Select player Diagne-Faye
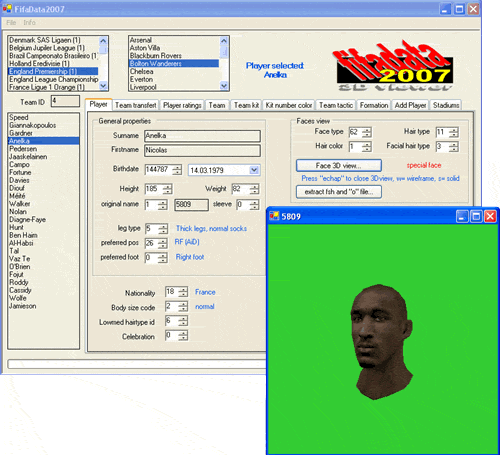The width and height of the screenshot is (500, 455). click(x=27, y=220)
